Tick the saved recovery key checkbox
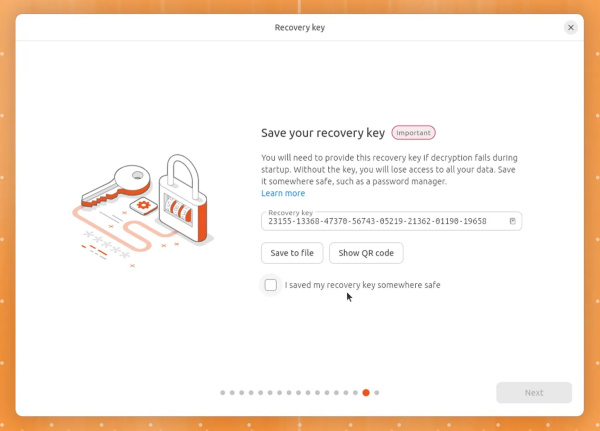 click(x=271, y=285)
